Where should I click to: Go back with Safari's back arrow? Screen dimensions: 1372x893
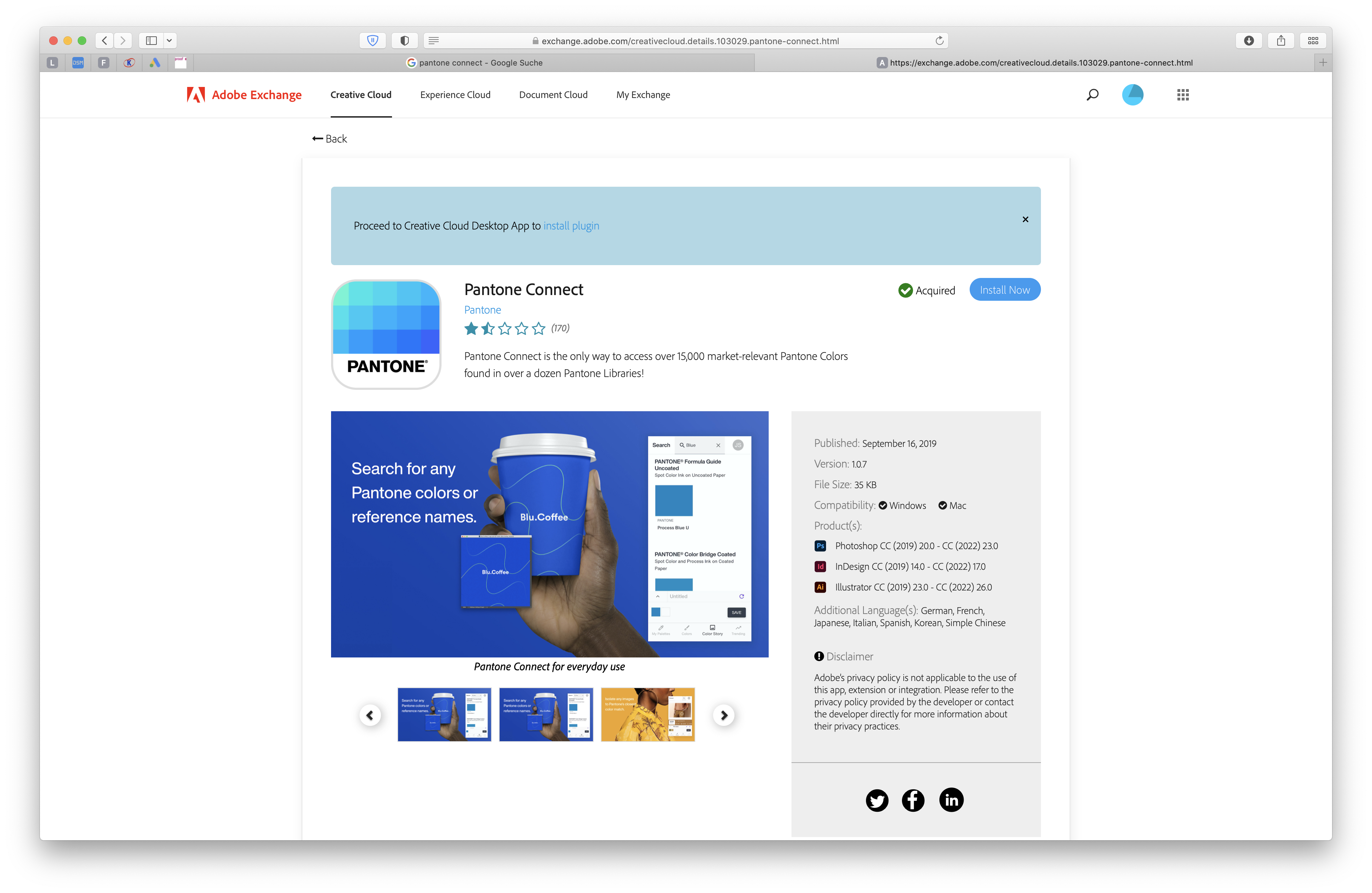104,40
